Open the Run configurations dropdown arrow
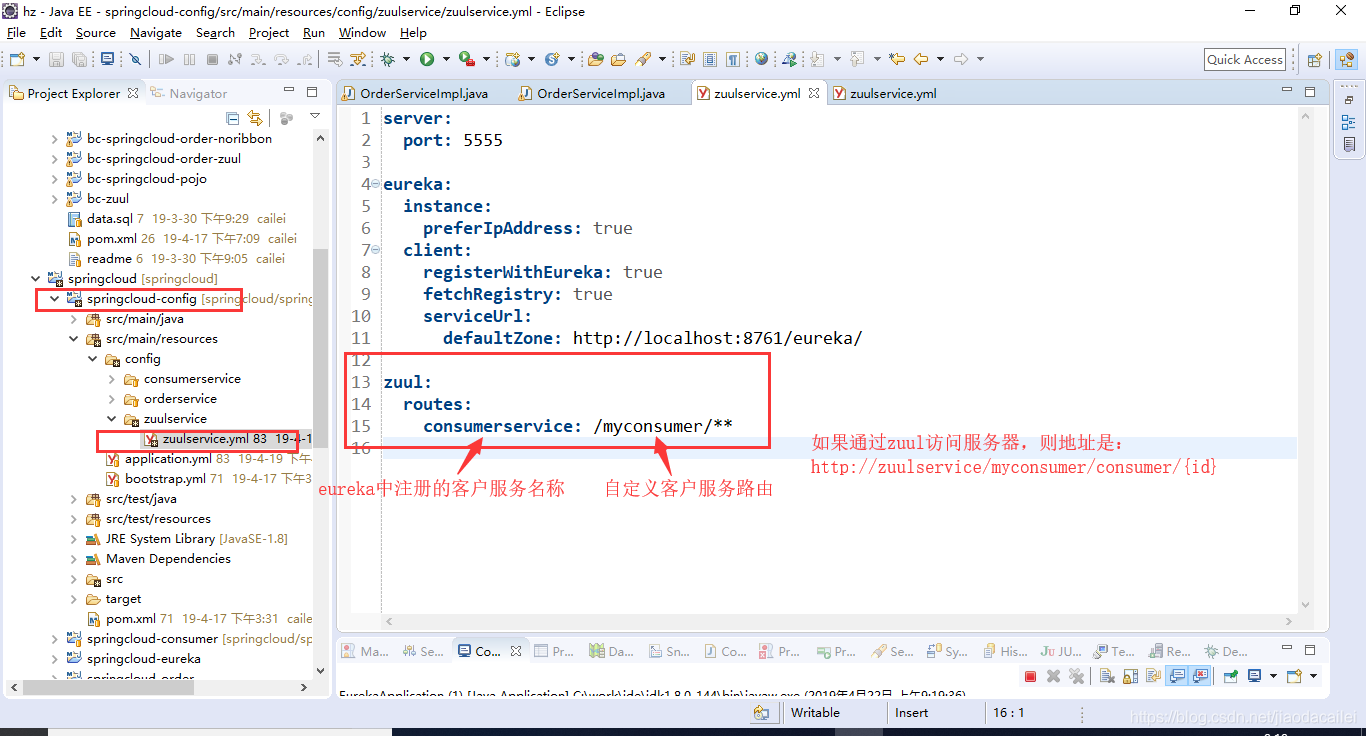The image size is (1366, 736). (445, 59)
